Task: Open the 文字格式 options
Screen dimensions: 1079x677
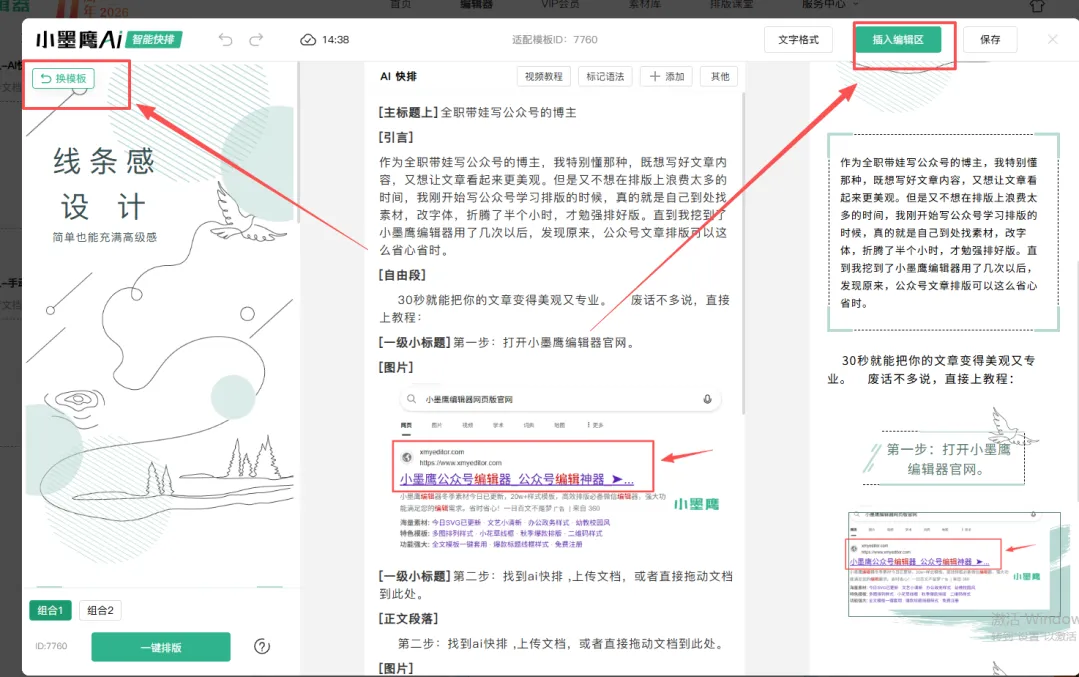Action: [798, 40]
